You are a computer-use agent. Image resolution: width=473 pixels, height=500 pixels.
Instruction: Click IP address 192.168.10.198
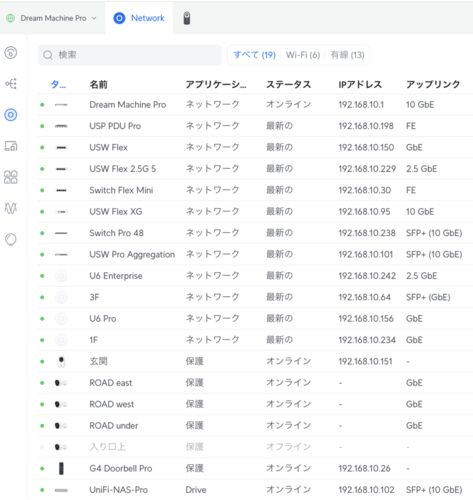(x=366, y=126)
